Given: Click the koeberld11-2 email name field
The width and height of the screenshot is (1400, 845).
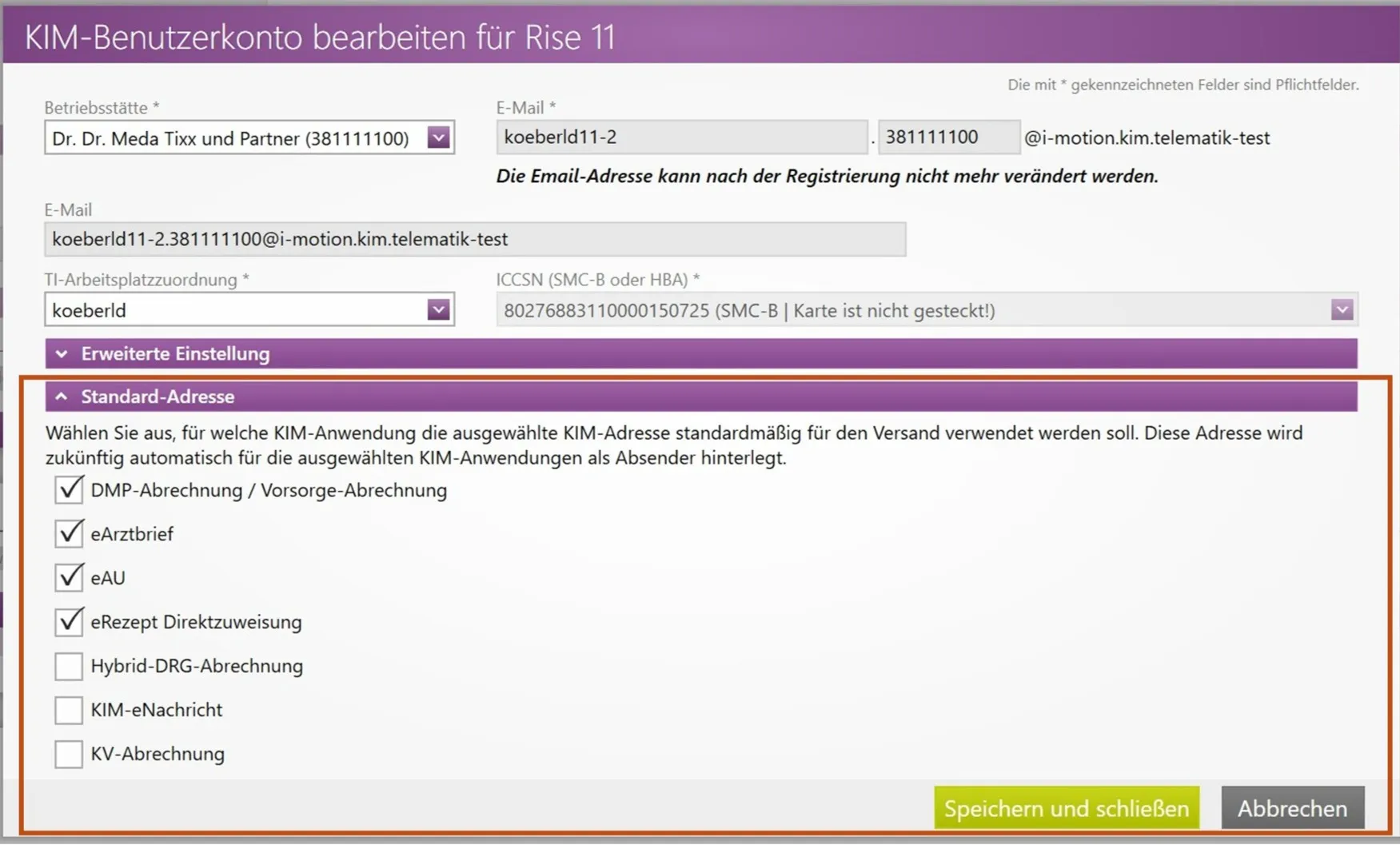Looking at the screenshot, I should click(680, 138).
